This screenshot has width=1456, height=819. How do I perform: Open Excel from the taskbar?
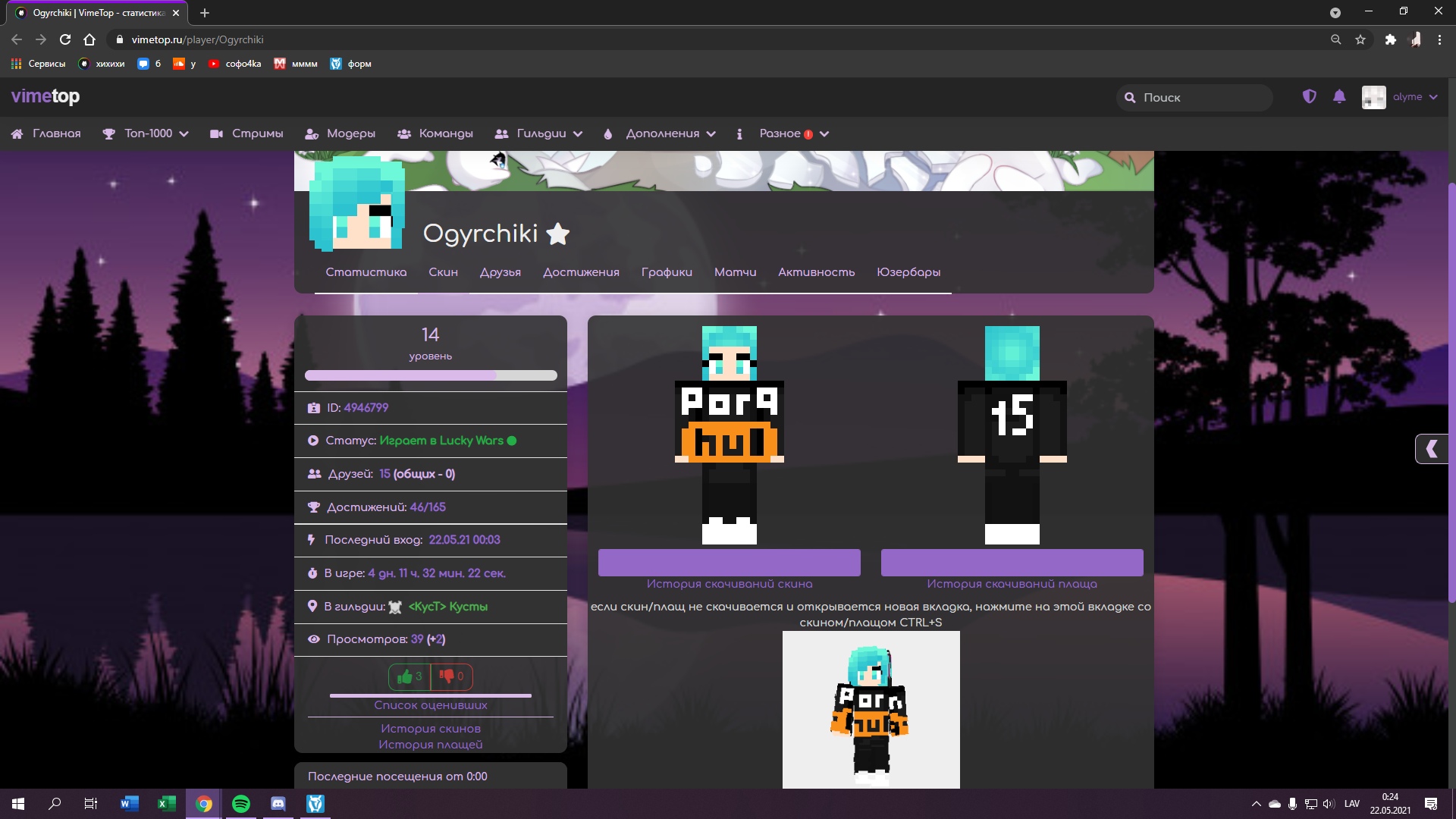pyautogui.click(x=167, y=804)
